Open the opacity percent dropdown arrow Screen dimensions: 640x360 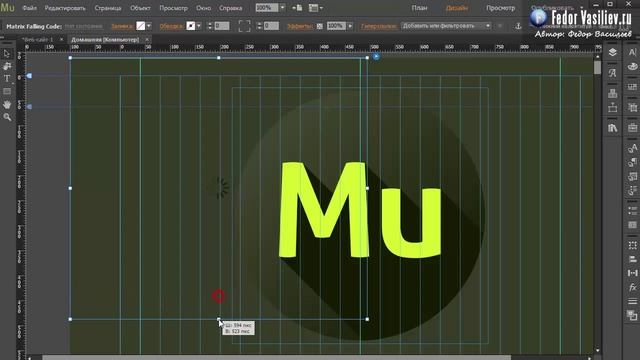[x=350, y=26]
